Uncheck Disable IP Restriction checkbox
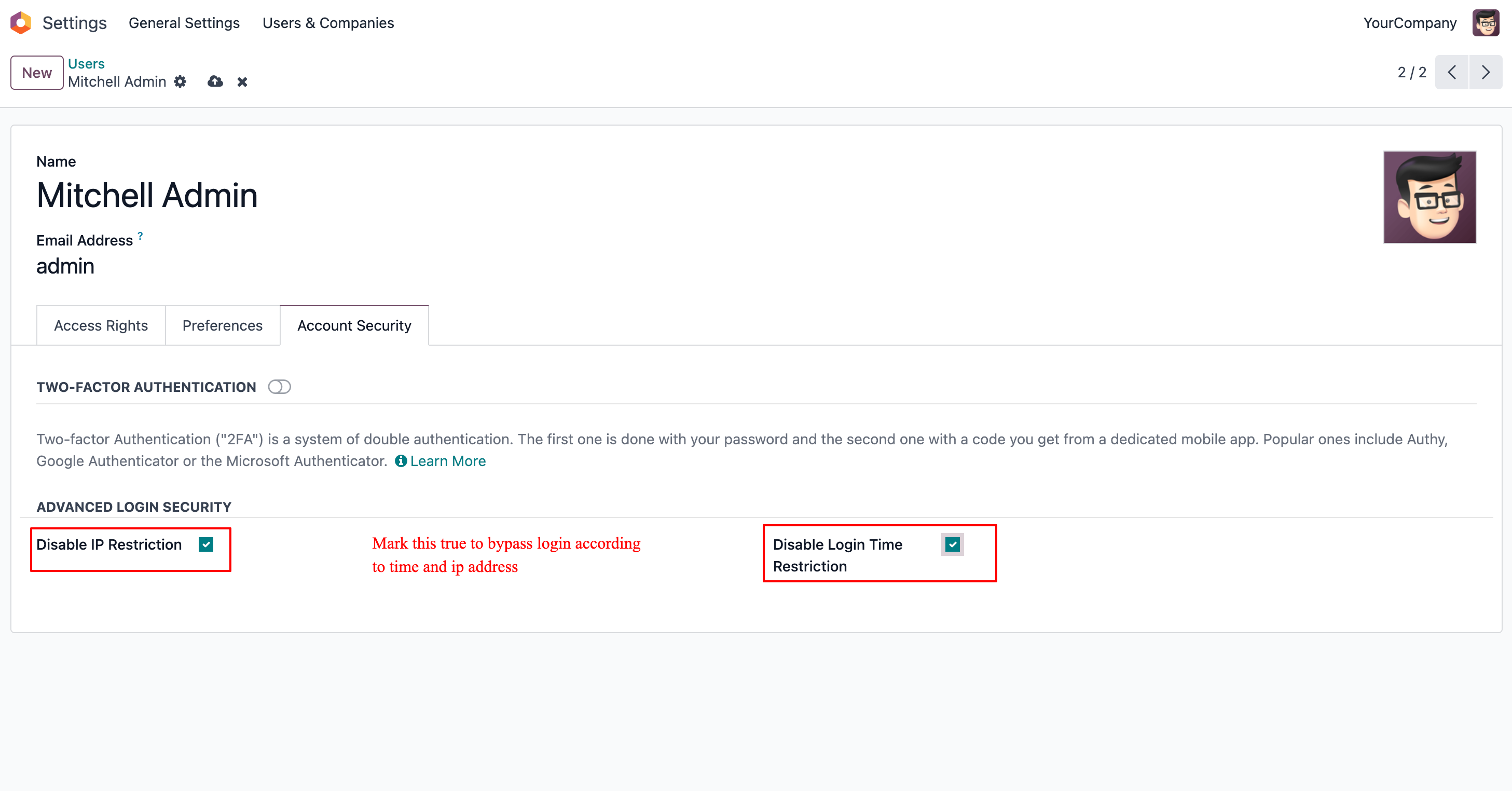 coord(206,544)
